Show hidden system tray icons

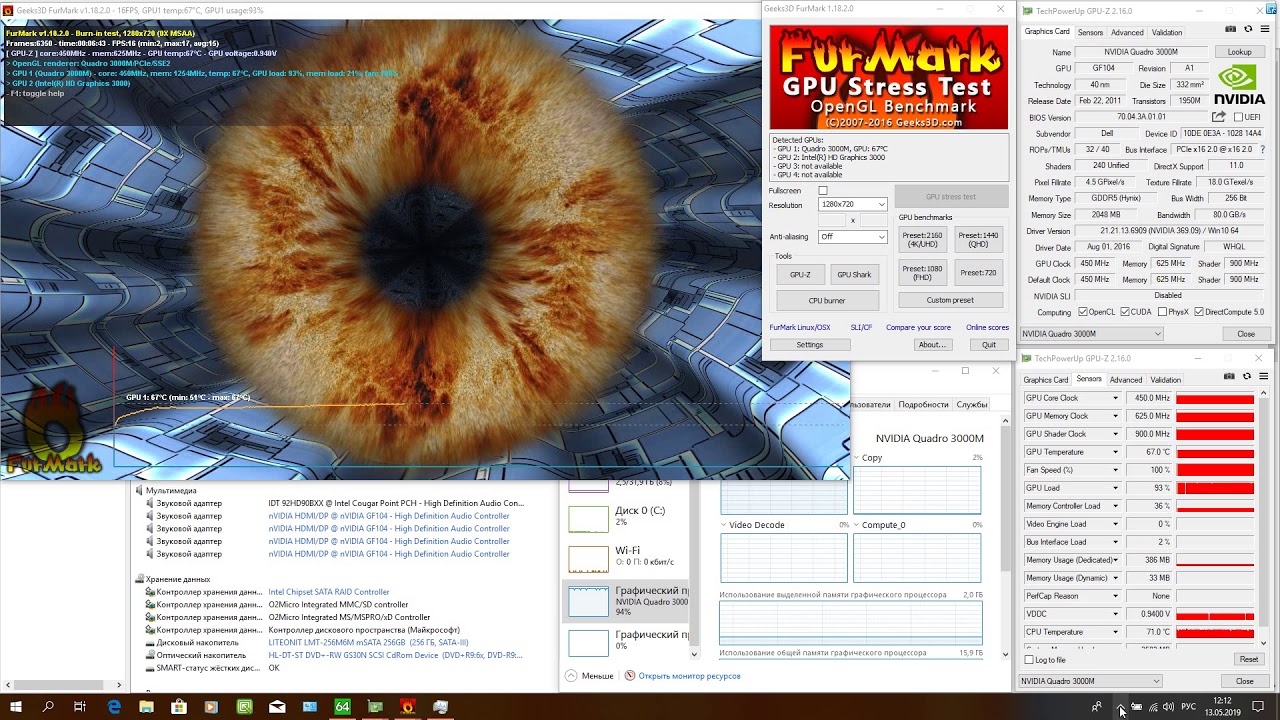tap(1120, 707)
